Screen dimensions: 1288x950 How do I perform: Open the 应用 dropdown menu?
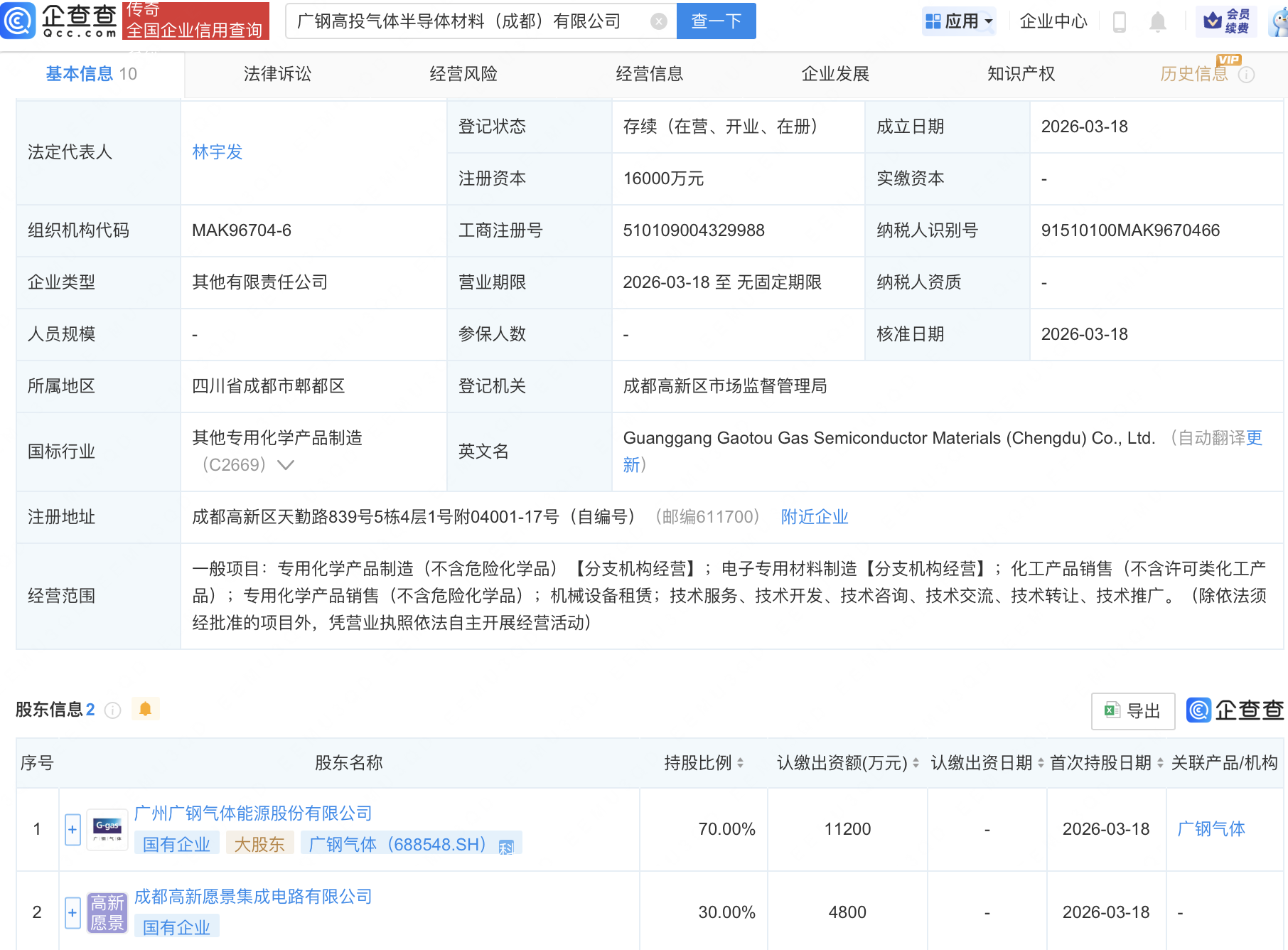(959, 21)
